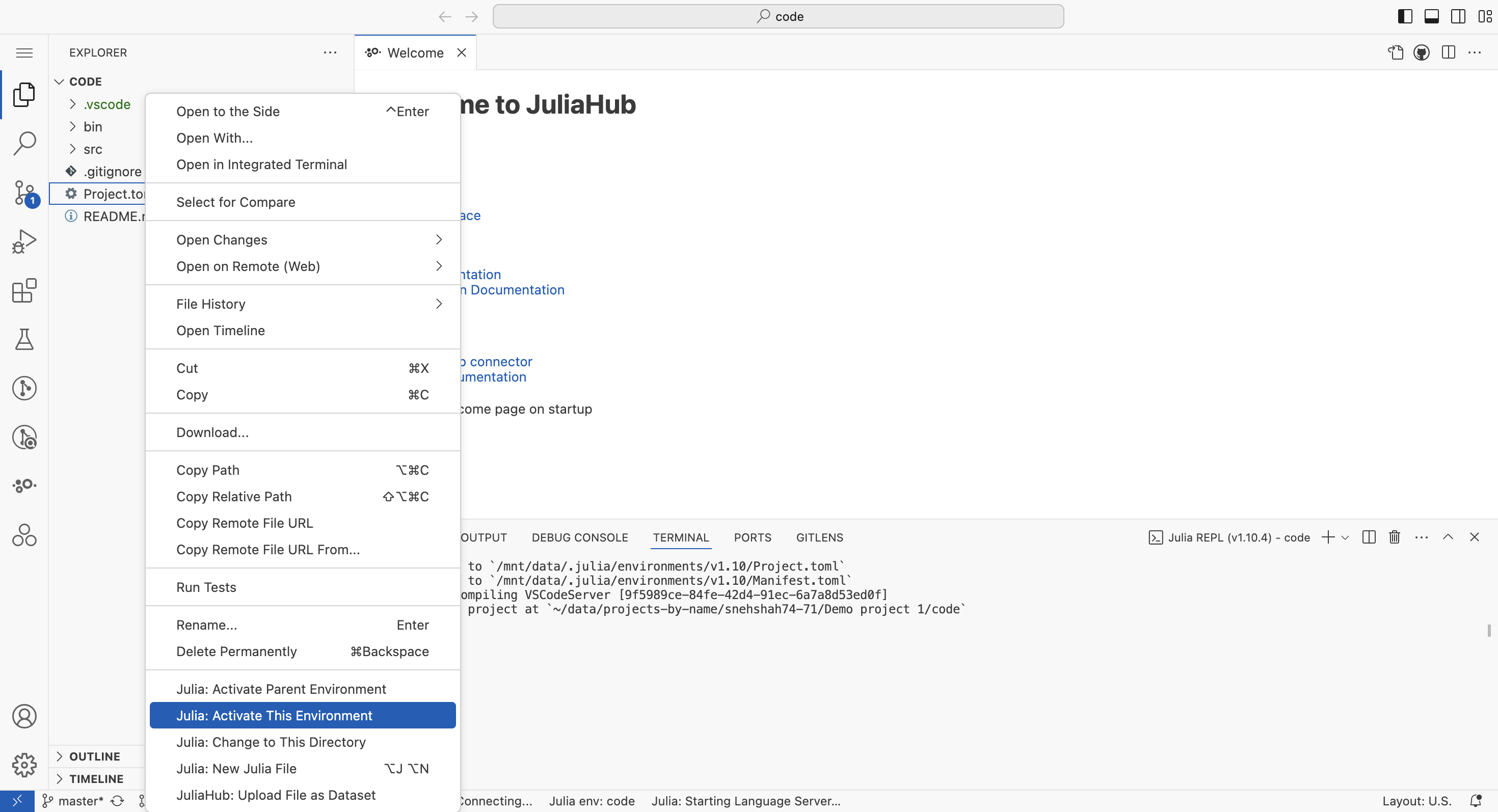Image resolution: width=1498 pixels, height=812 pixels.
Task: Open Source Control view with badge
Action: [24, 193]
